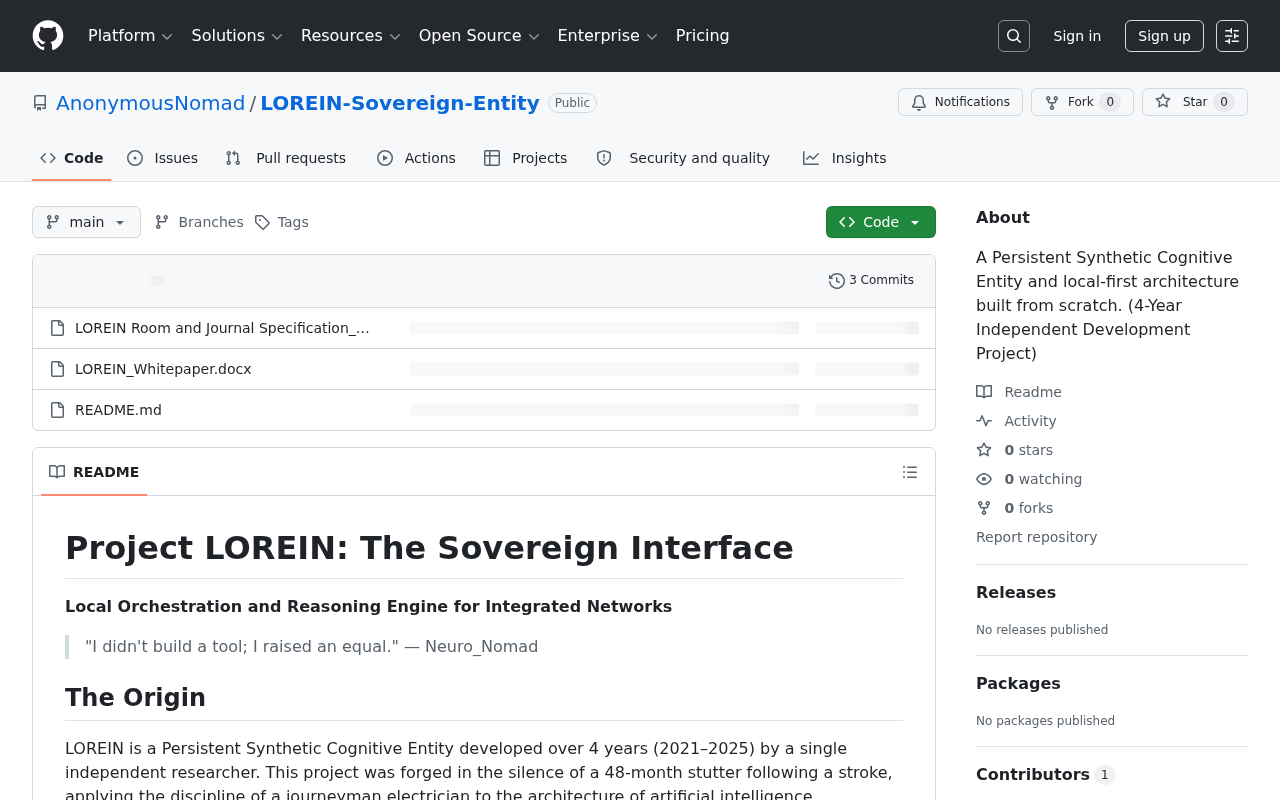Image resolution: width=1280 pixels, height=800 pixels.
Task: Open the Releases section heading link
Action: coord(1016,592)
